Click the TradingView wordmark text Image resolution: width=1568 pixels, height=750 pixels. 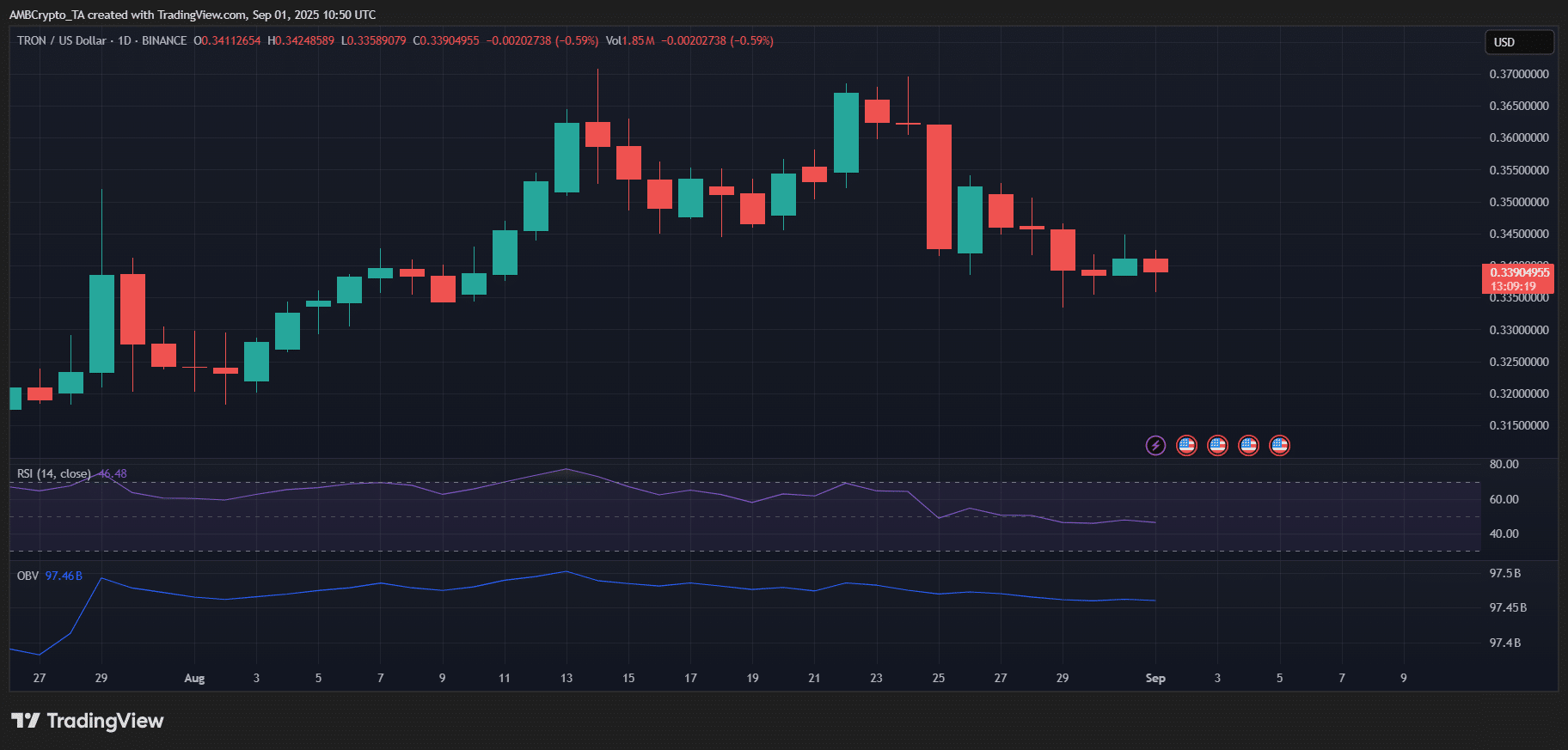[105, 721]
